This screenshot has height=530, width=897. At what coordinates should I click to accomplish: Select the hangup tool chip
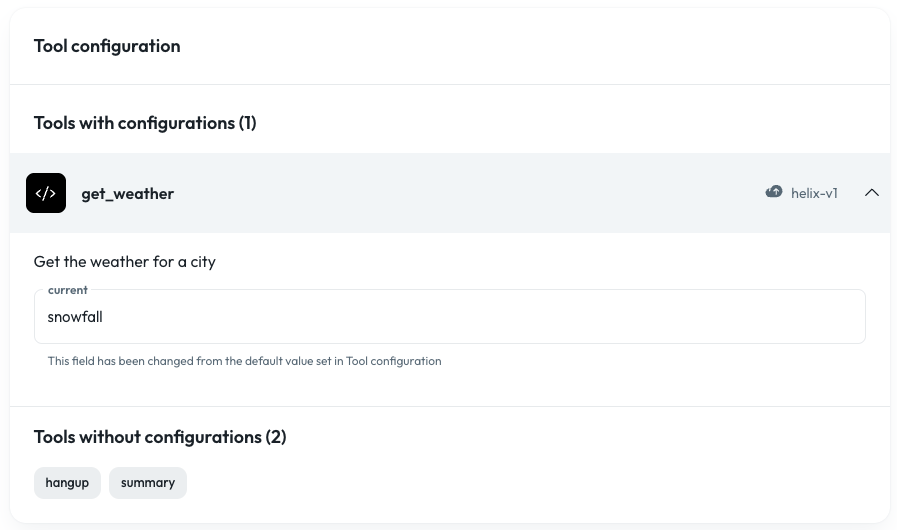tap(67, 482)
